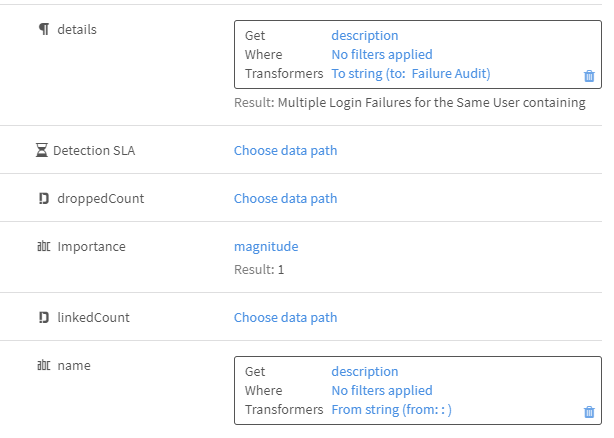Choose data path for linkedCount
Screen dimensions: 614x438
(285, 317)
